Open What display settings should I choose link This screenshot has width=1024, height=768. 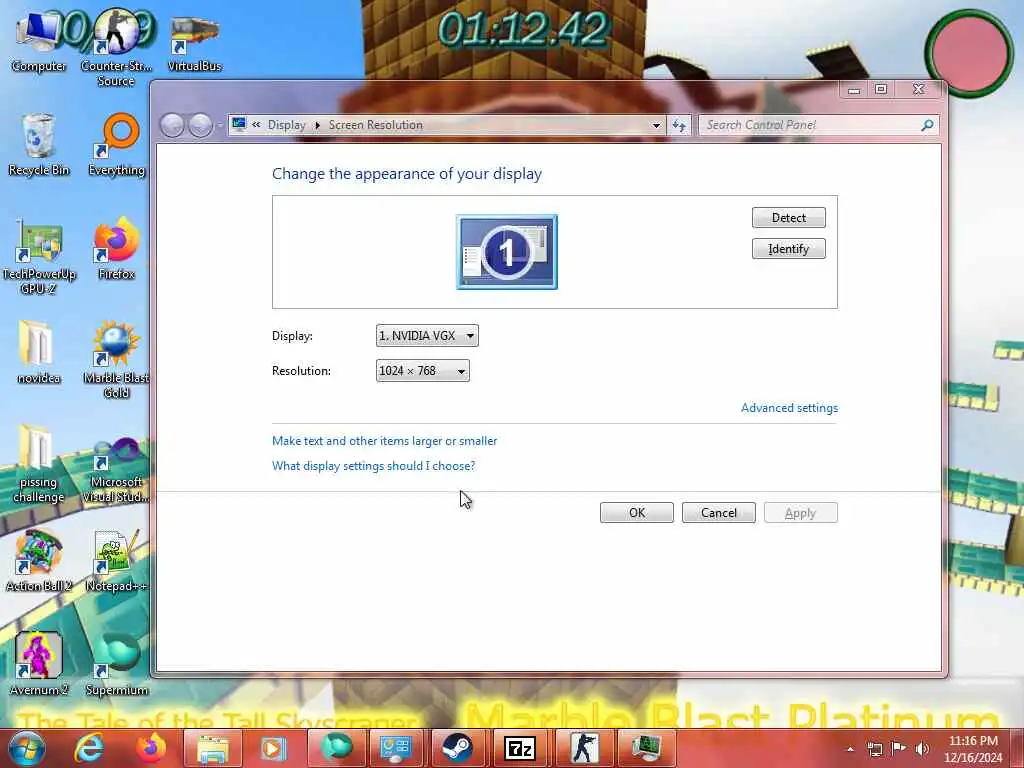[373, 466]
